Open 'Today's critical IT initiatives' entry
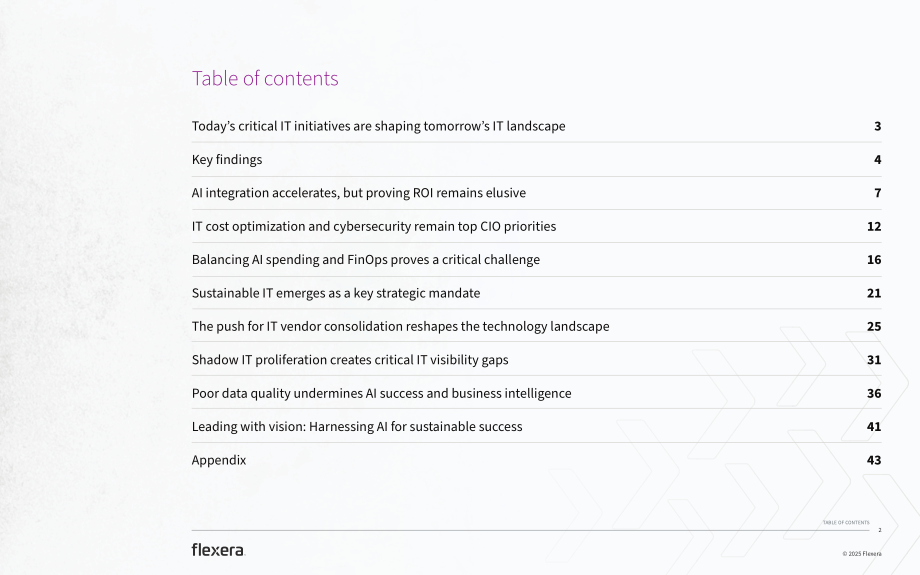 click(x=378, y=126)
